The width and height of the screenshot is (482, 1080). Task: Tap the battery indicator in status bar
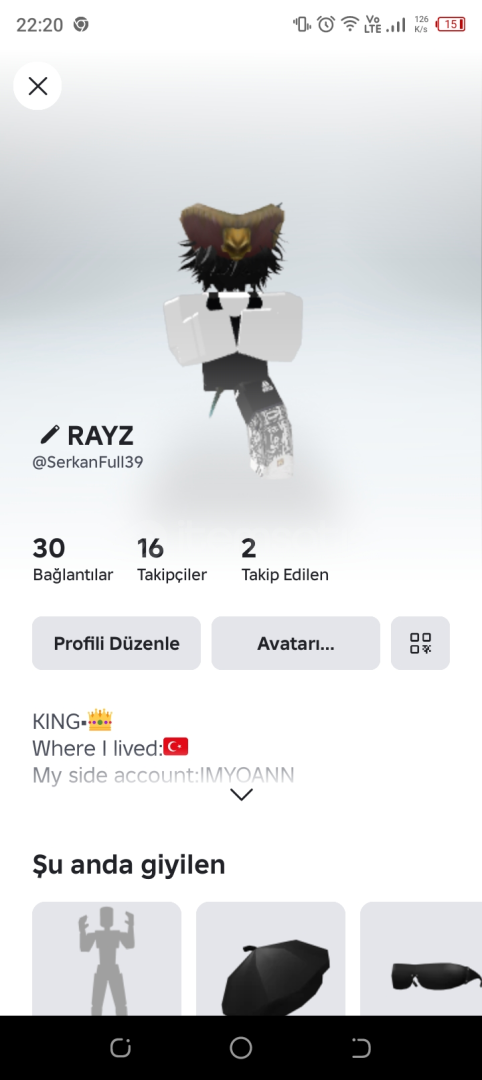click(x=451, y=24)
